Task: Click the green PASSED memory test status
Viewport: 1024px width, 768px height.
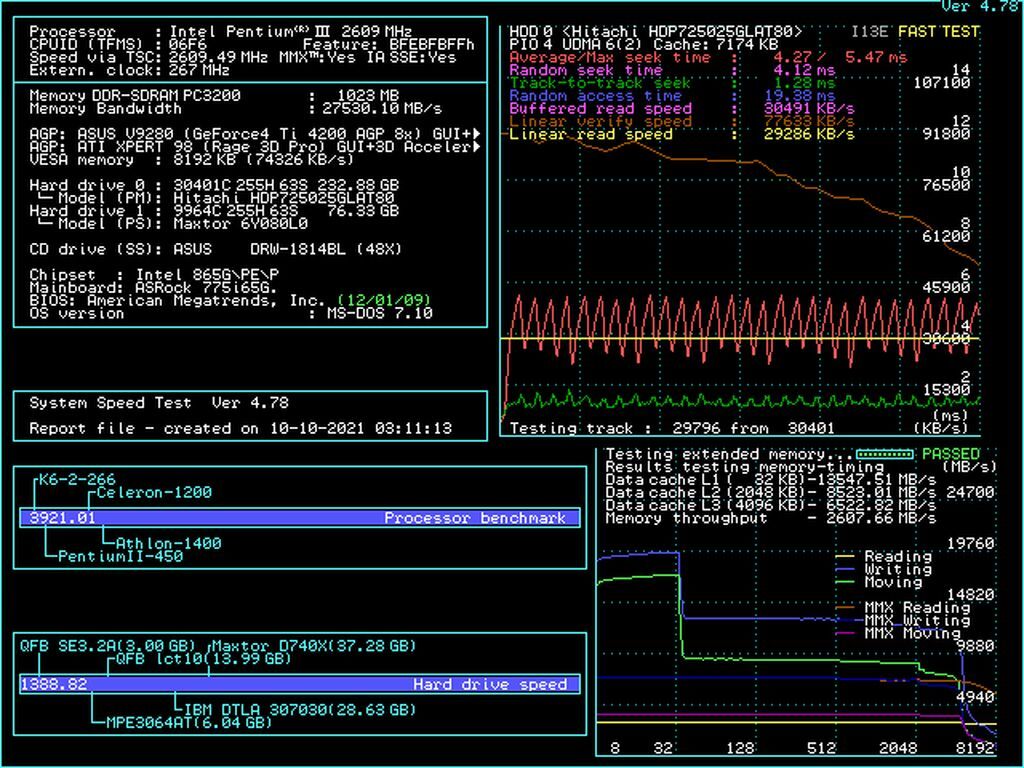Action: pos(951,454)
